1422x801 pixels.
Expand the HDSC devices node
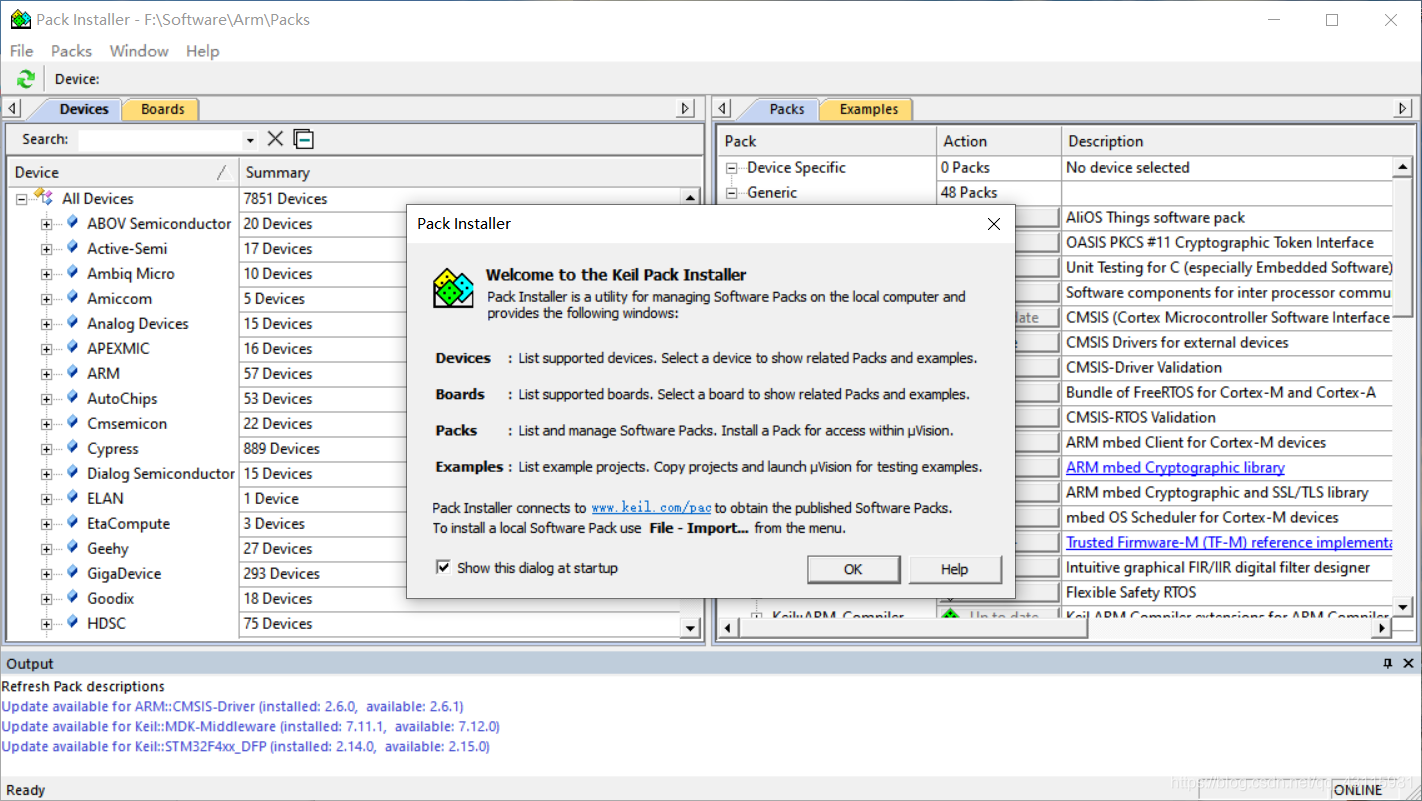[x=46, y=624]
